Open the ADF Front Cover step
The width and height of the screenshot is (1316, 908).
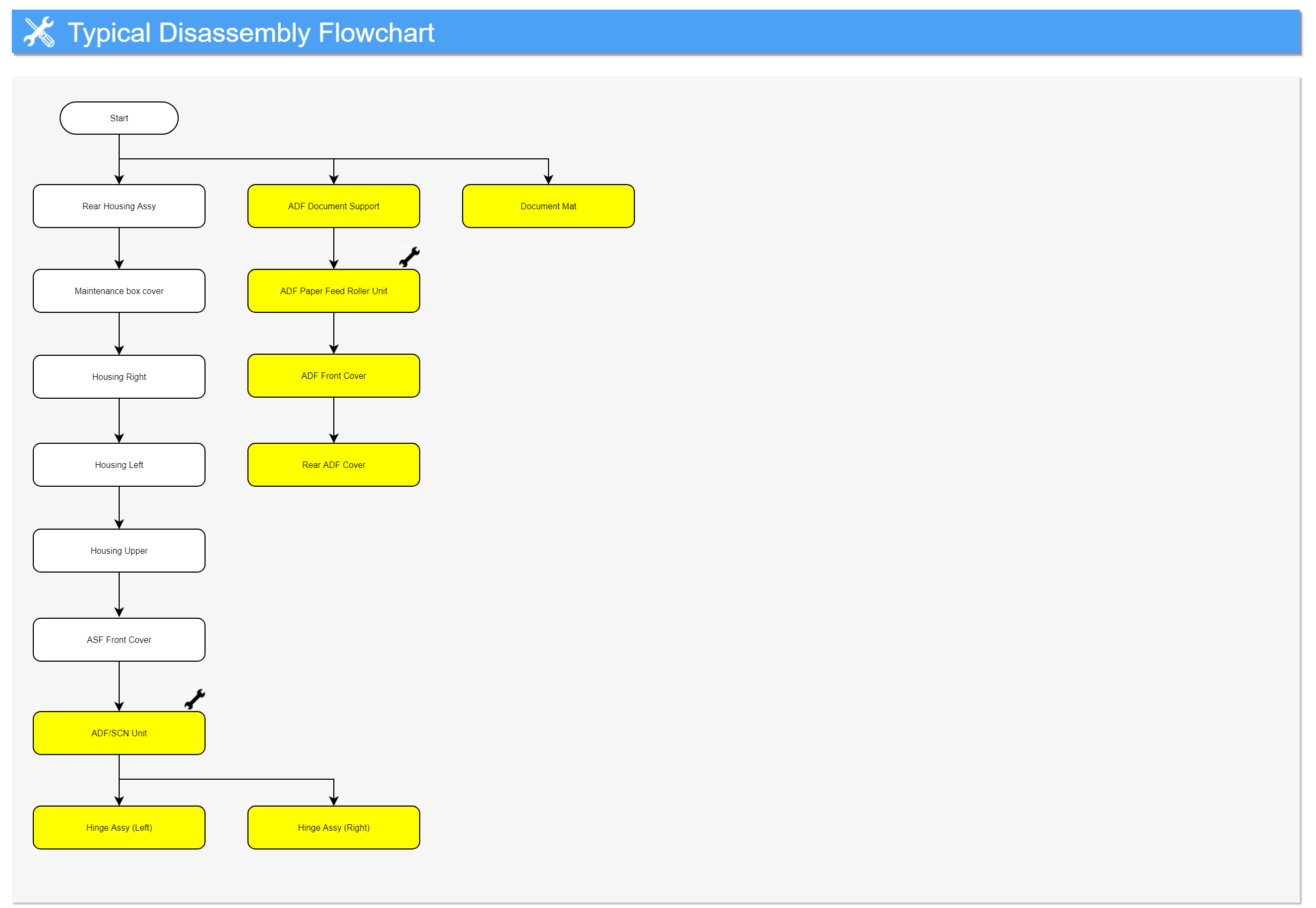coord(333,376)
